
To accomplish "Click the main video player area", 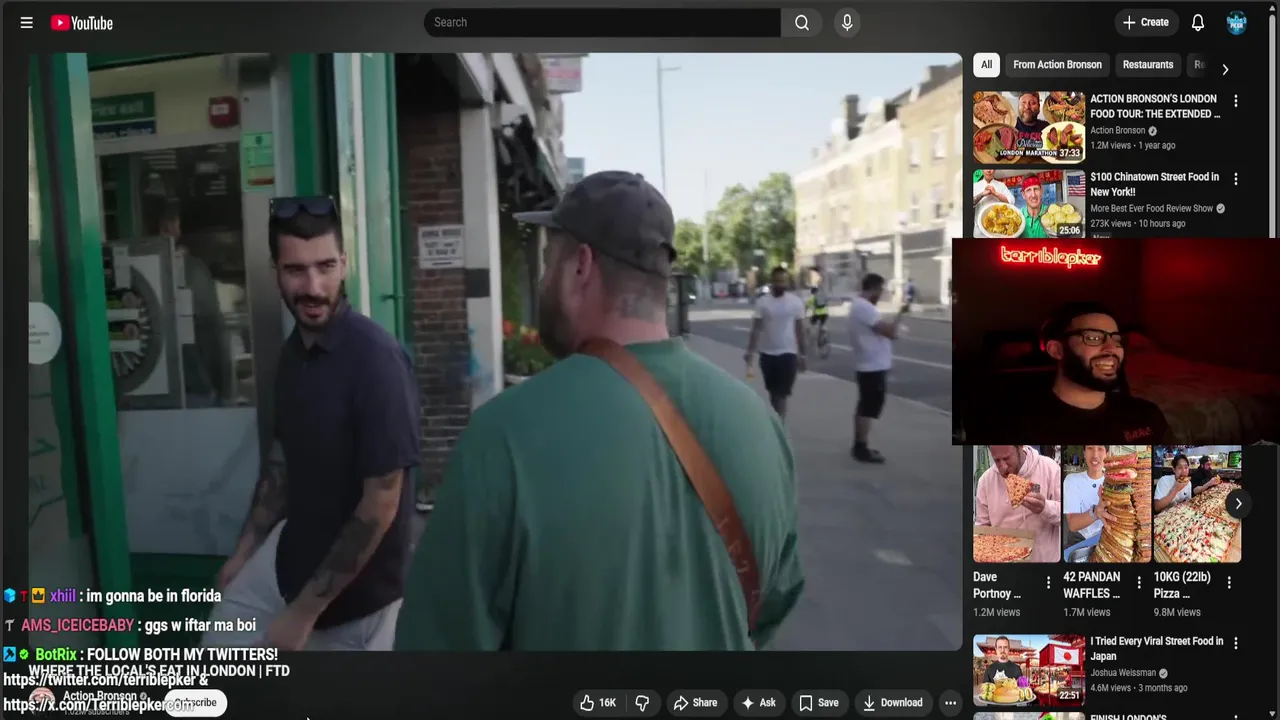I will [495, 351].
